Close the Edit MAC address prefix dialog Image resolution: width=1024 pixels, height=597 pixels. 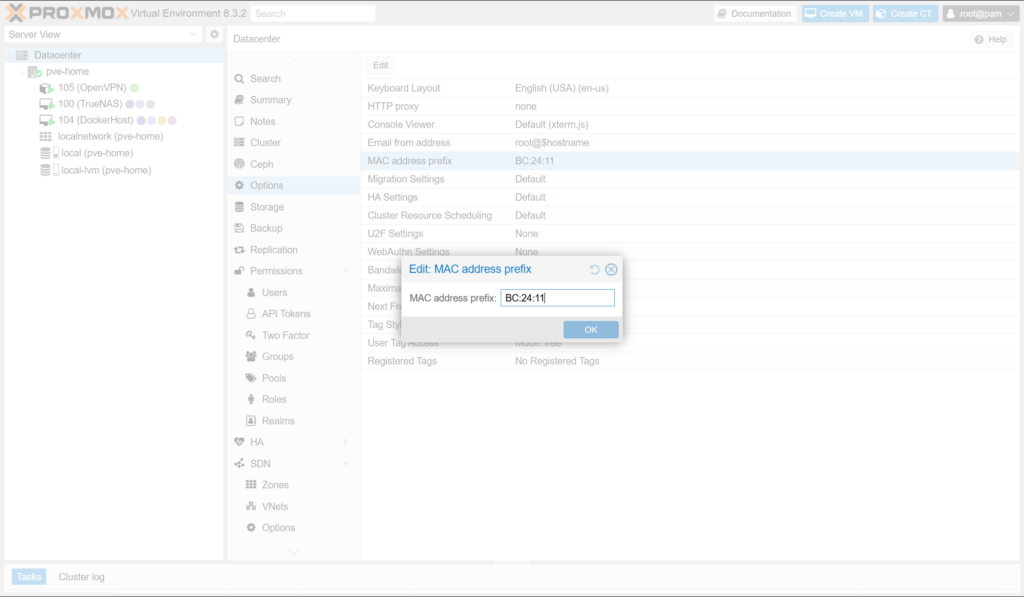click(611, 269)
